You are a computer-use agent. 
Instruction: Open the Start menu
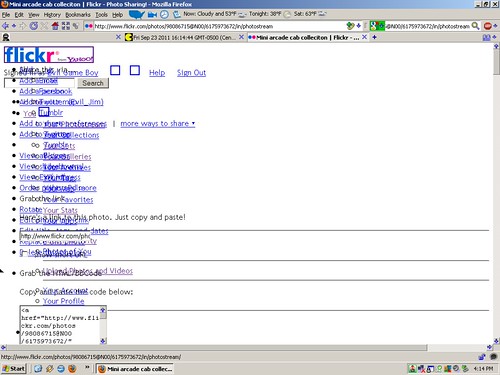click(x=13, y=369)
